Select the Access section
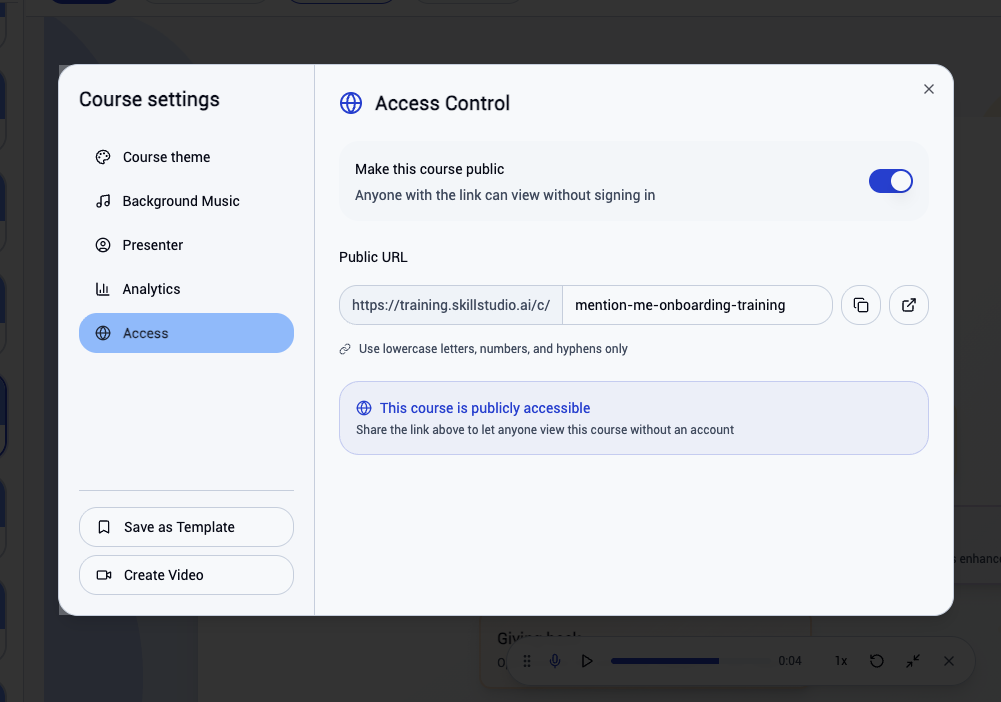This screenshot has width=1001, height=702. 186,333
